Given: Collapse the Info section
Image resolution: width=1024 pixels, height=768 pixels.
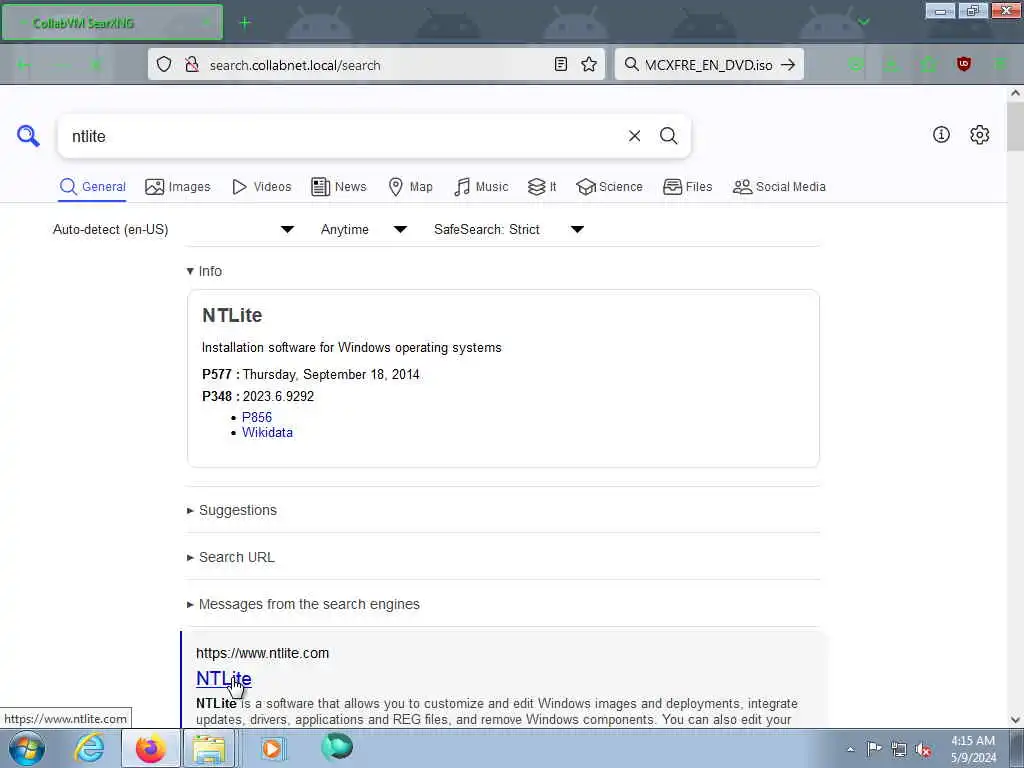Looking at the screenshot, I should [x=204, y=271].
